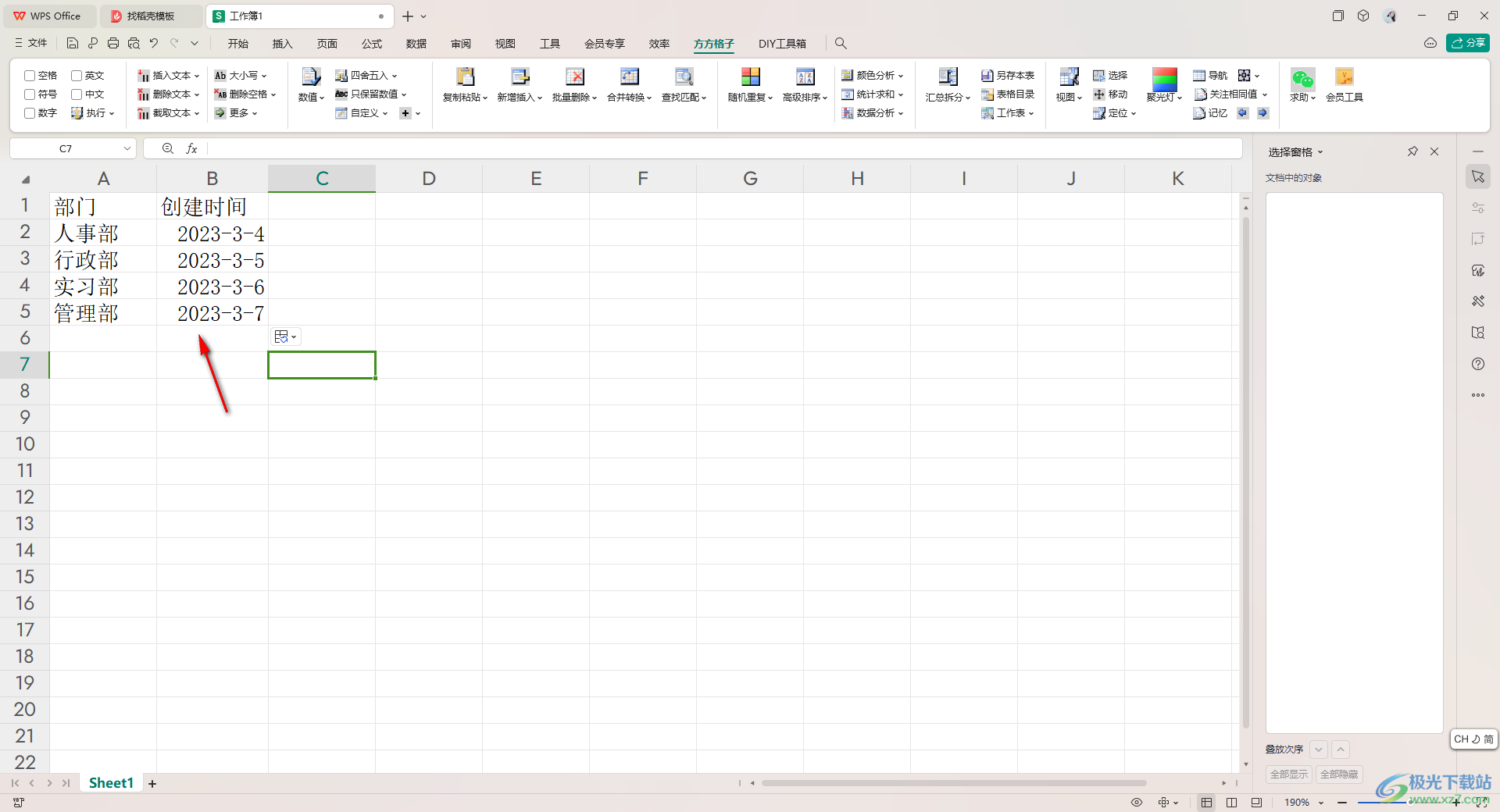Screen dimensions: 1500x812
Task: Toggle the 空格 checkbox
Action: 30,76
